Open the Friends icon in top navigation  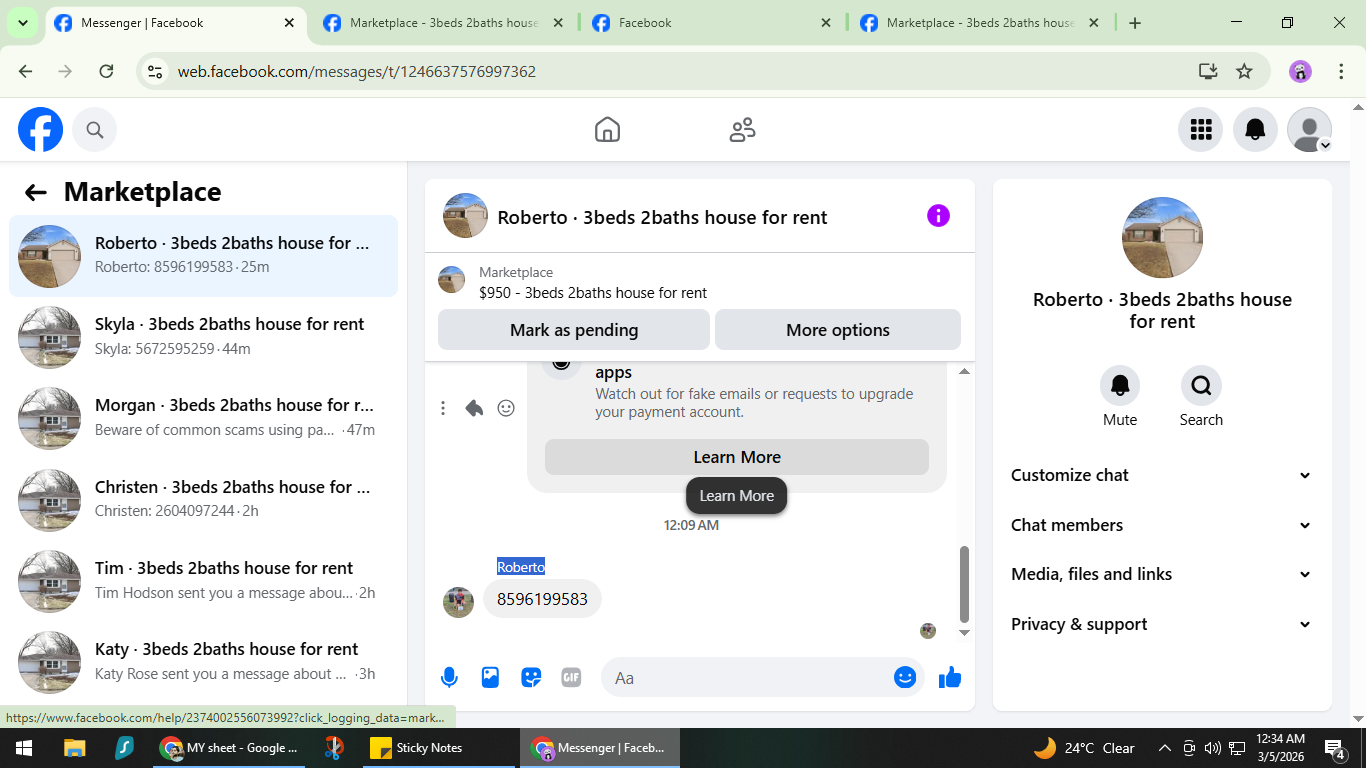[x=742, y=129]
